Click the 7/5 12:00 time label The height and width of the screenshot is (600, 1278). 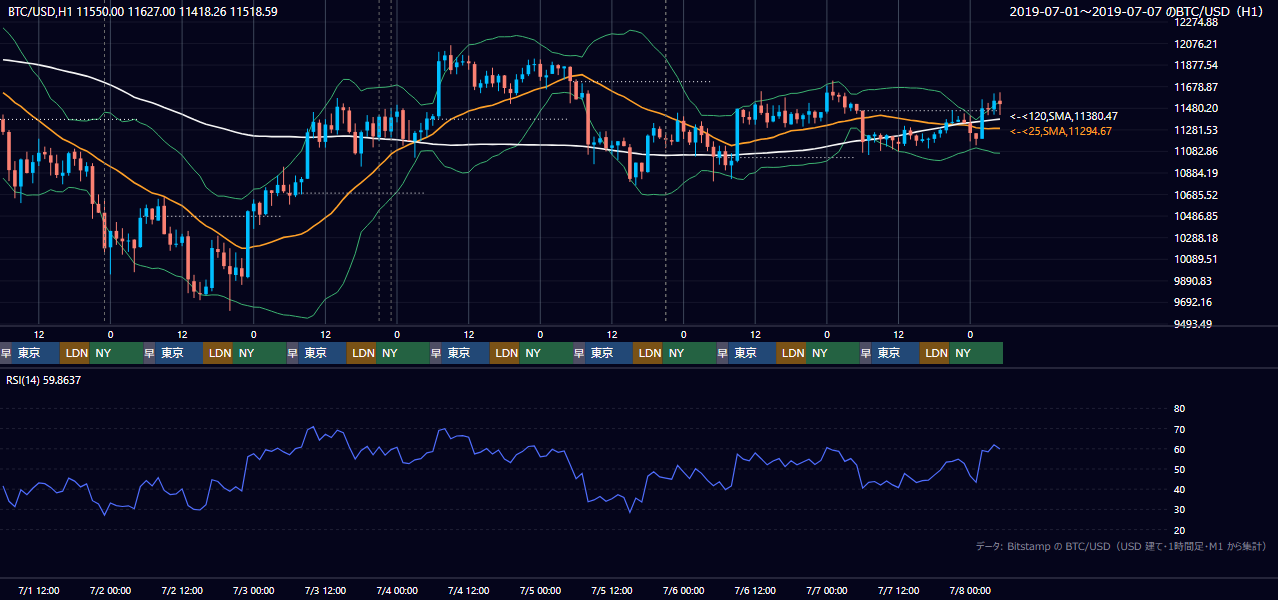coord(612,591)
